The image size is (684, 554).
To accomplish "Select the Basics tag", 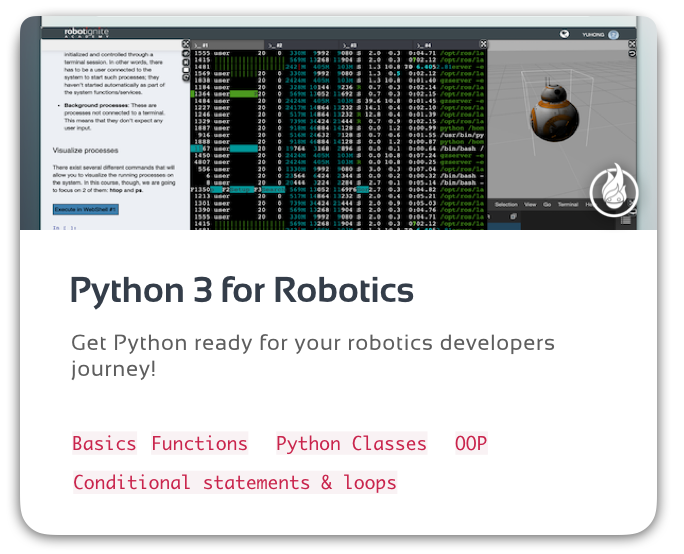I will (x=104, y=444).
